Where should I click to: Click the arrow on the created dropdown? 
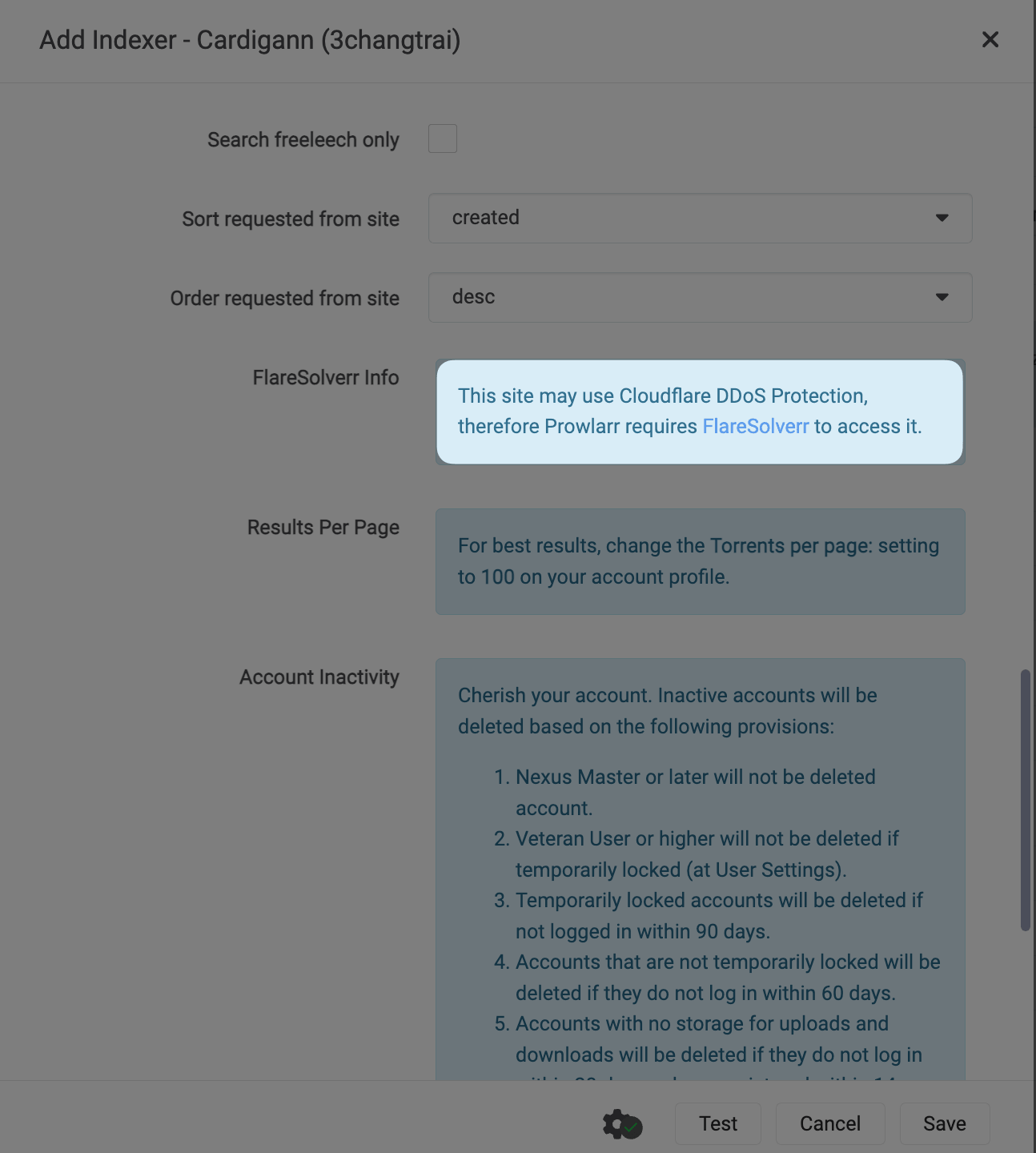pyautogui.click(x=942, y=218)
